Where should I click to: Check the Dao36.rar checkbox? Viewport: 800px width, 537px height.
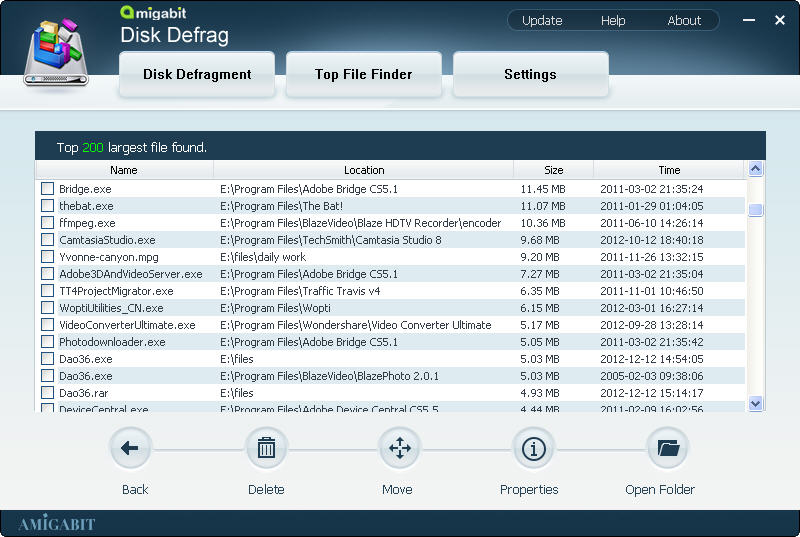(x=47, y=393)
